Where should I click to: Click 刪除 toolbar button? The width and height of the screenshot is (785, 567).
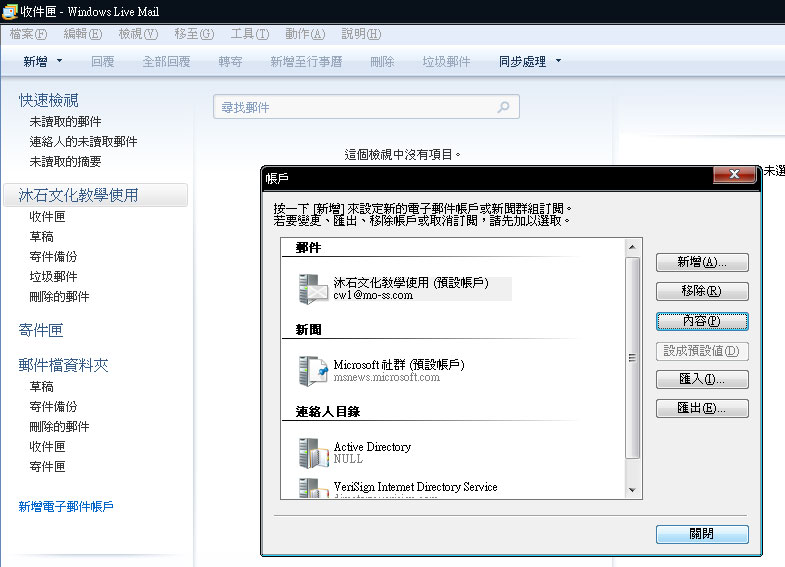pos(382,62)
